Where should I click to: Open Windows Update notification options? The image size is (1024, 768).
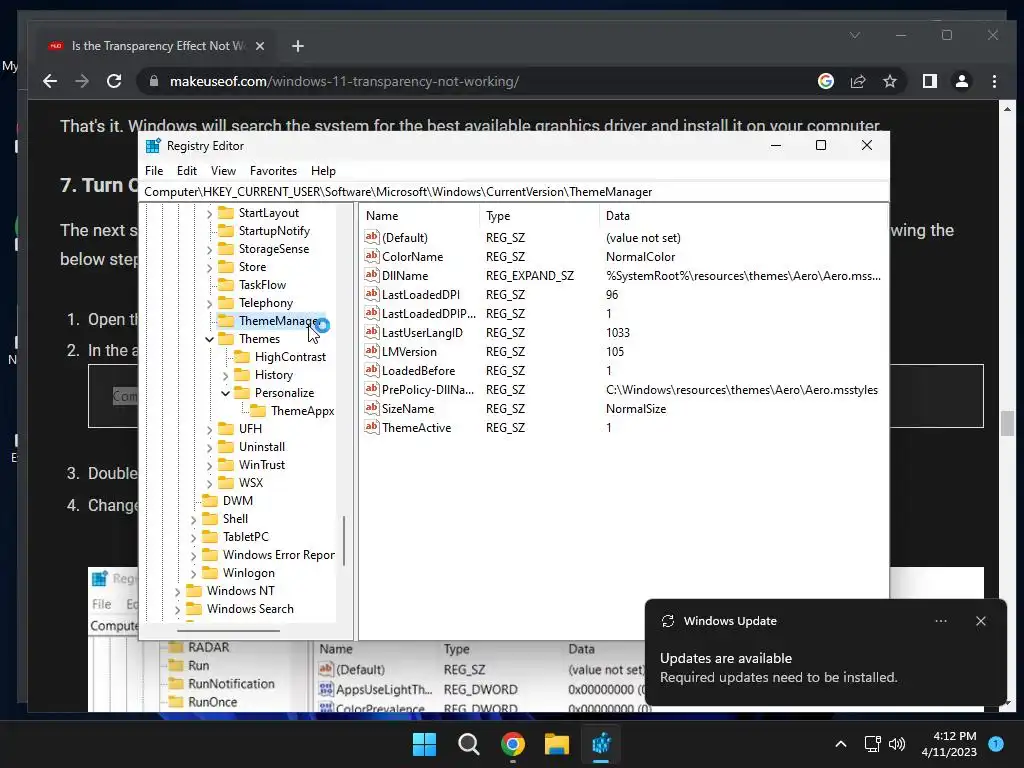pos(940,621)
